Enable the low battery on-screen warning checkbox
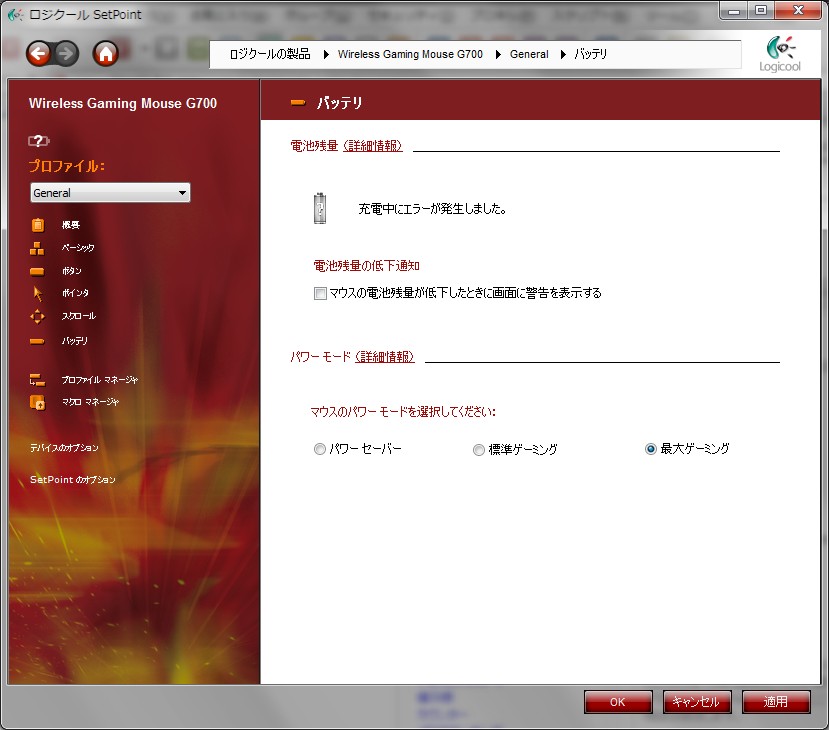Viewport: 829px width, 730px height. (320, 294)
